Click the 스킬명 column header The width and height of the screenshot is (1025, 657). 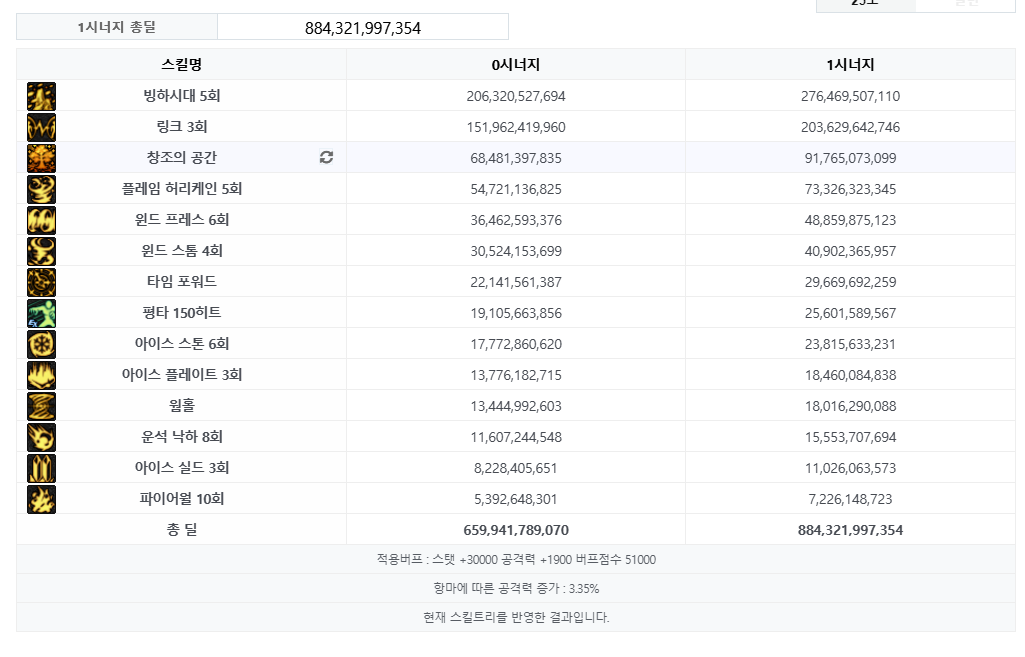pyautogui.click(x=181, y=65)
